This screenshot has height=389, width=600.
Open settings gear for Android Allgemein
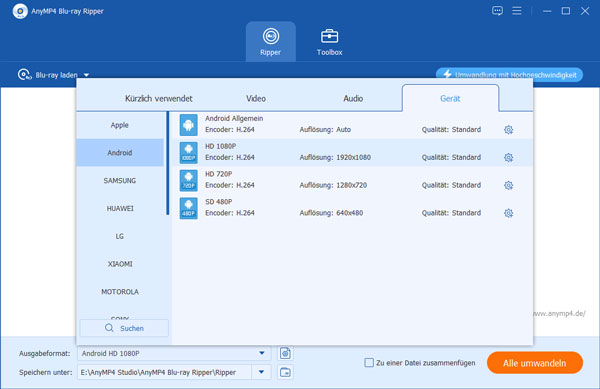(508, 130)
